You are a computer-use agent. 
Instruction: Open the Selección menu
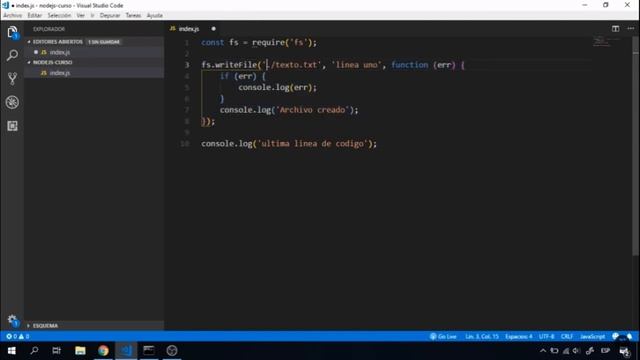click(59, 15)
